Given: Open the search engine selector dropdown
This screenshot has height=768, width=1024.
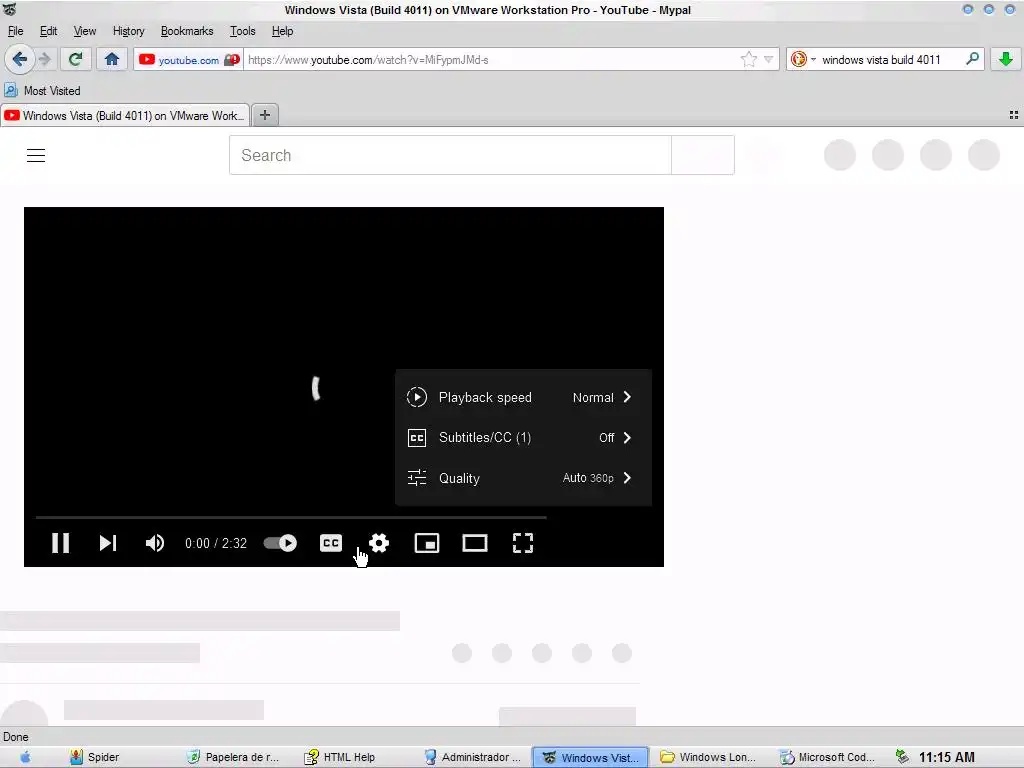Looking at the screenshot, I should point(803,59).
